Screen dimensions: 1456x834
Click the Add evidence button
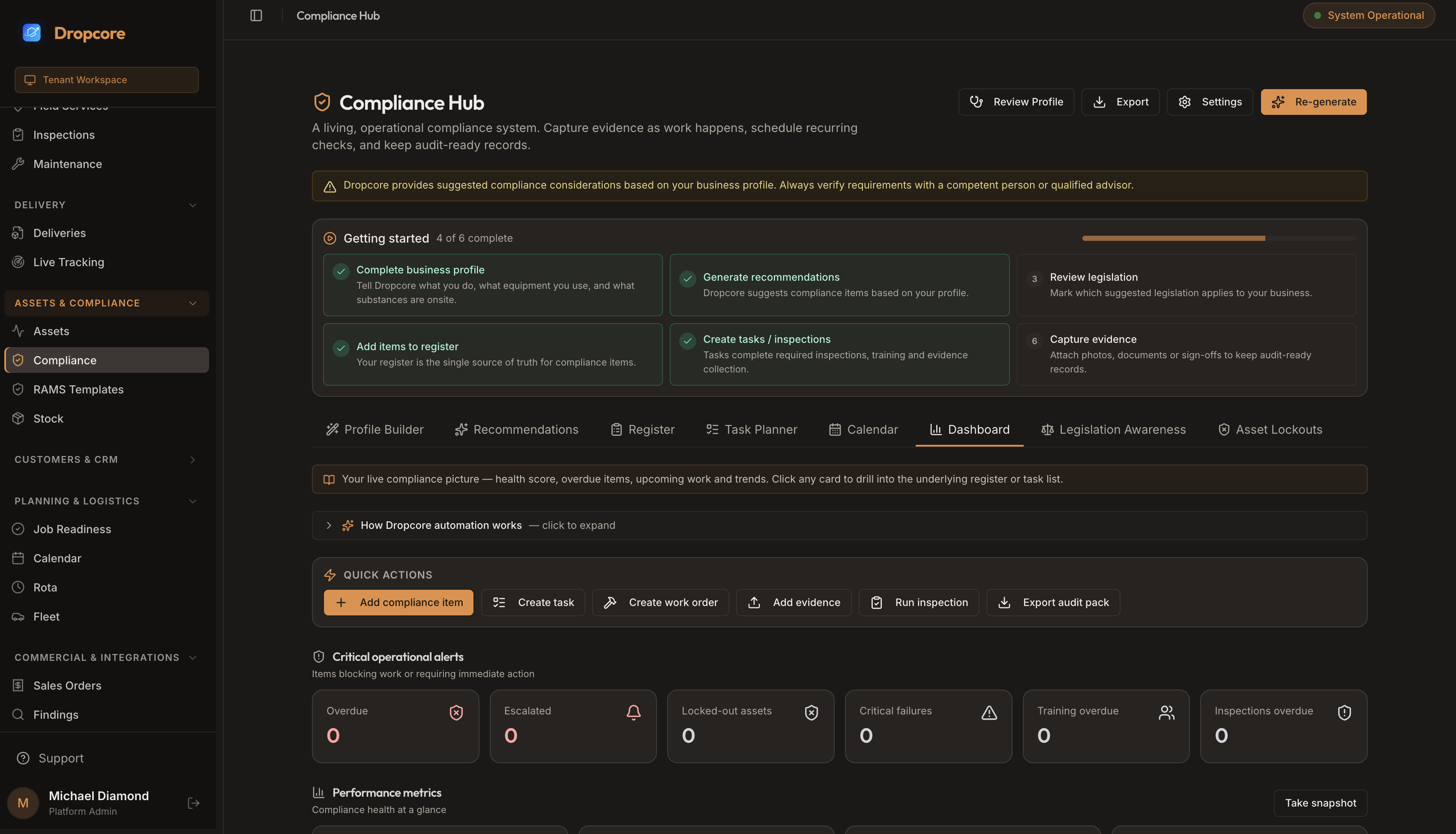click(794, 603)
